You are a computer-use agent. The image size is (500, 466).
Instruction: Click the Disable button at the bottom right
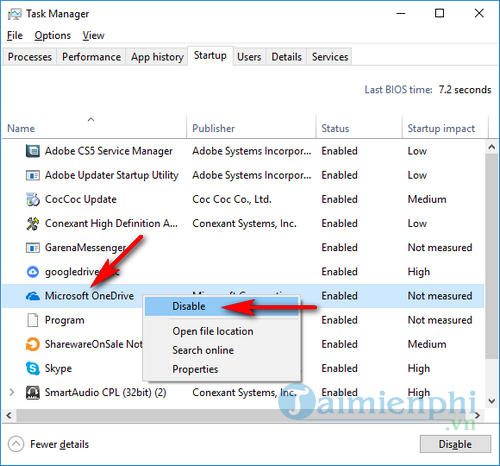455,444
